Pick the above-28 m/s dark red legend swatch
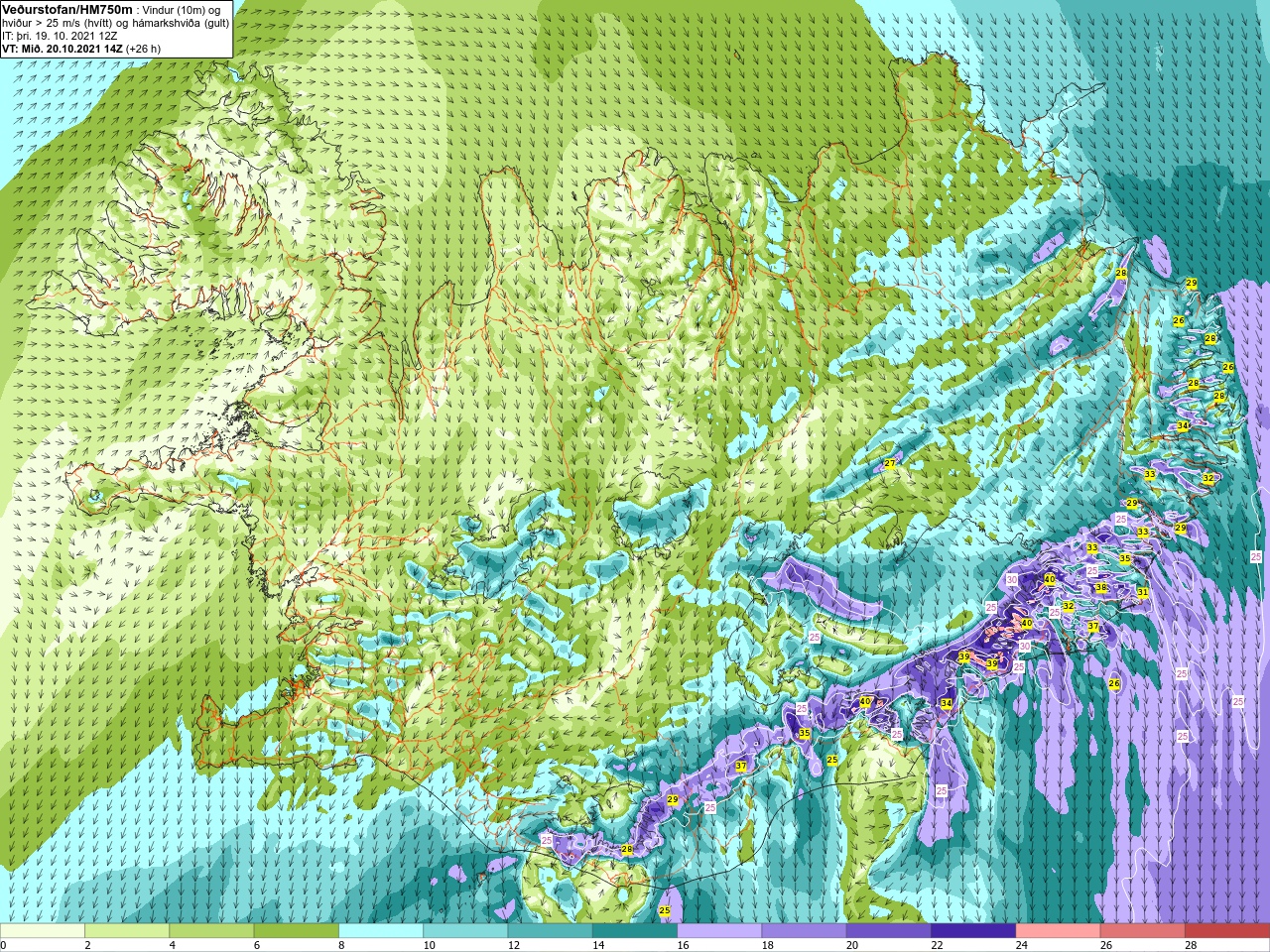The width and height of the screenshot is (1270, 952). (x=1227, y=931)
